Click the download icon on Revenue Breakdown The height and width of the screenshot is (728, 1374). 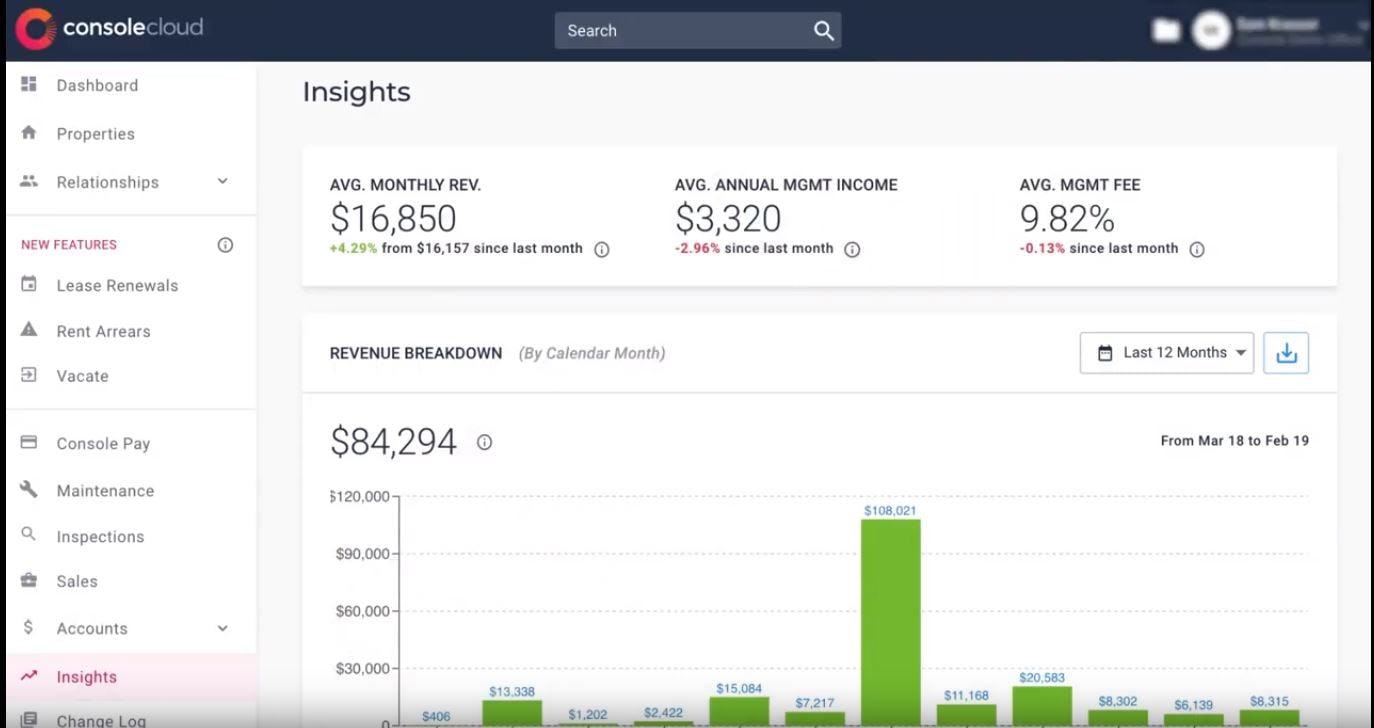point(1286,352)
